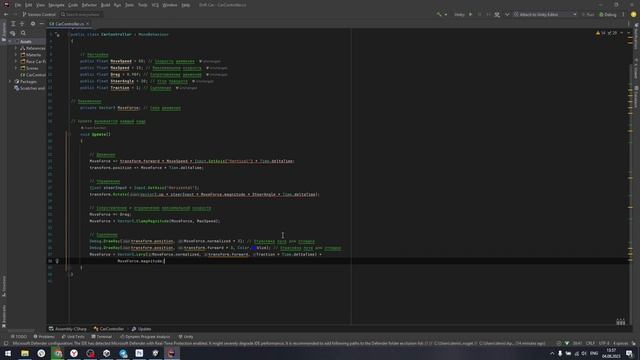Open the Attach to Unity Editor dropdown
The image size is (640, 360).
coord(545,14)
